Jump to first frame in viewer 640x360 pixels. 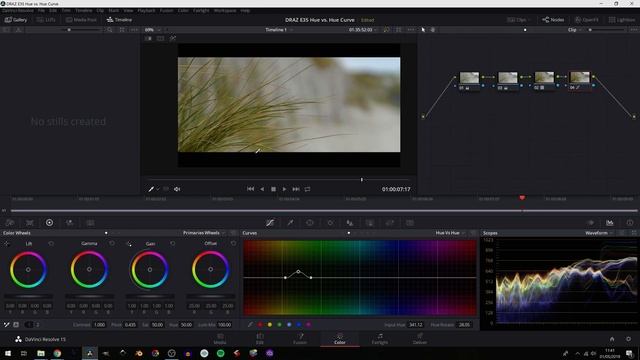click(x=250, y=189)
